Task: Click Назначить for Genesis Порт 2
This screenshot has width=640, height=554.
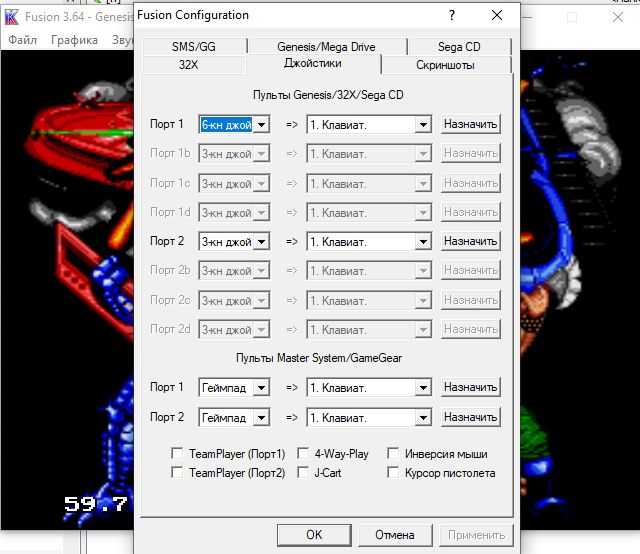Action: (x=471, y=241)
